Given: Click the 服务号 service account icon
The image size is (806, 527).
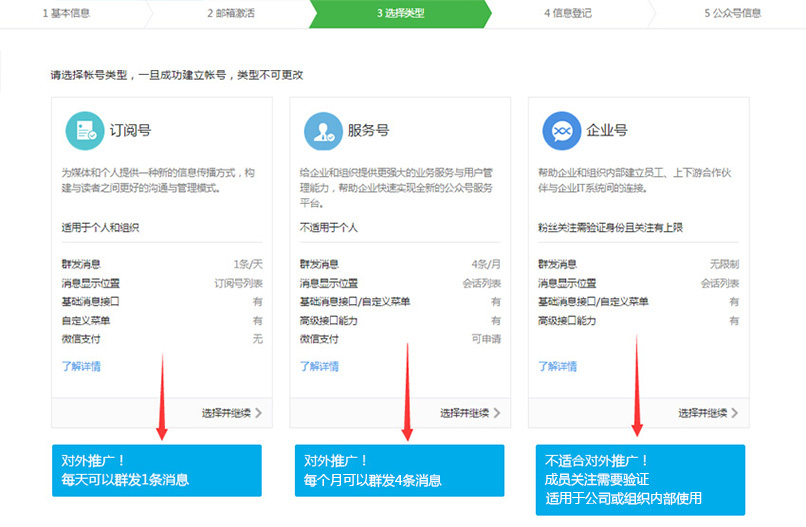Looking at the screenshot, I should click(x=321, y=130).
